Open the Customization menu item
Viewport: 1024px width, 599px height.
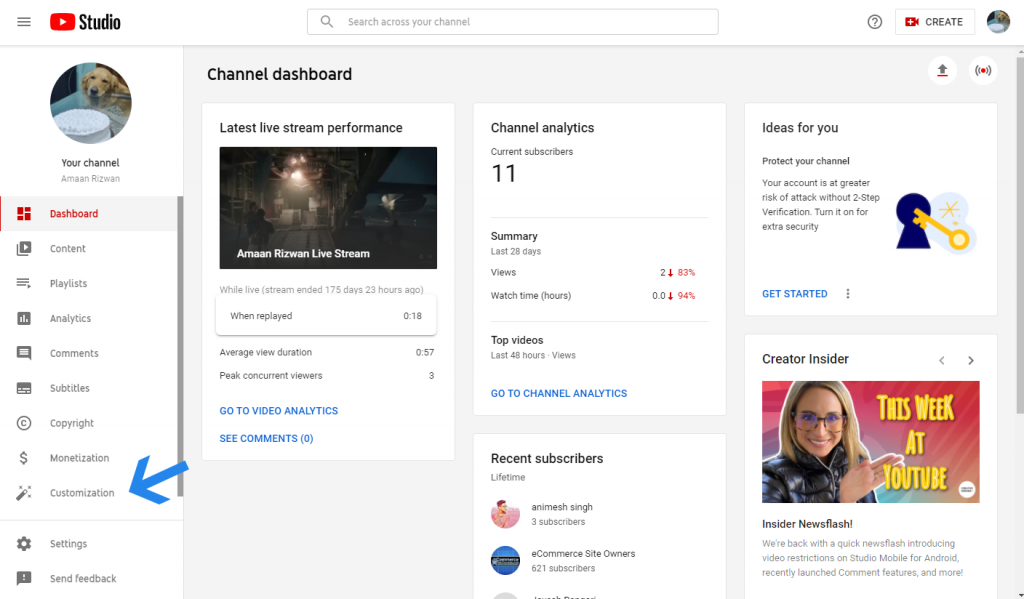click(89, 493)
